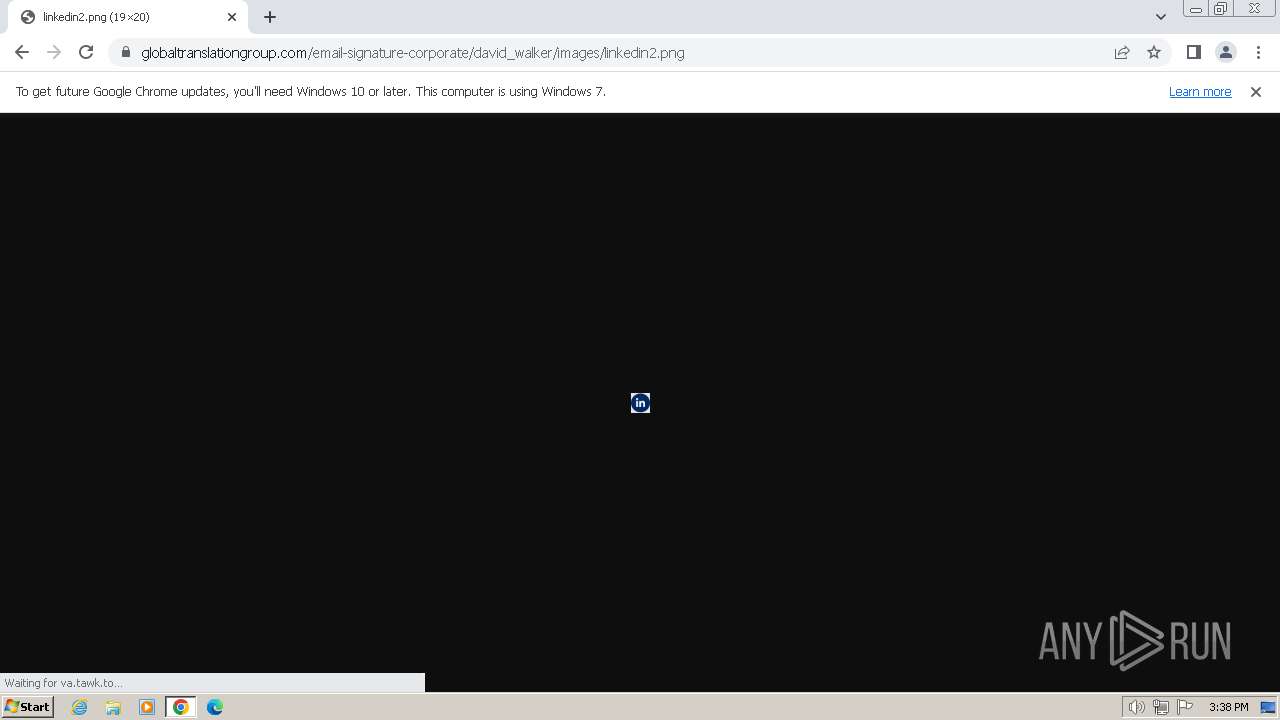The image size is (1280, 720).
Task: Open the network status tray icon
Action: click(x=1161, y=707)
